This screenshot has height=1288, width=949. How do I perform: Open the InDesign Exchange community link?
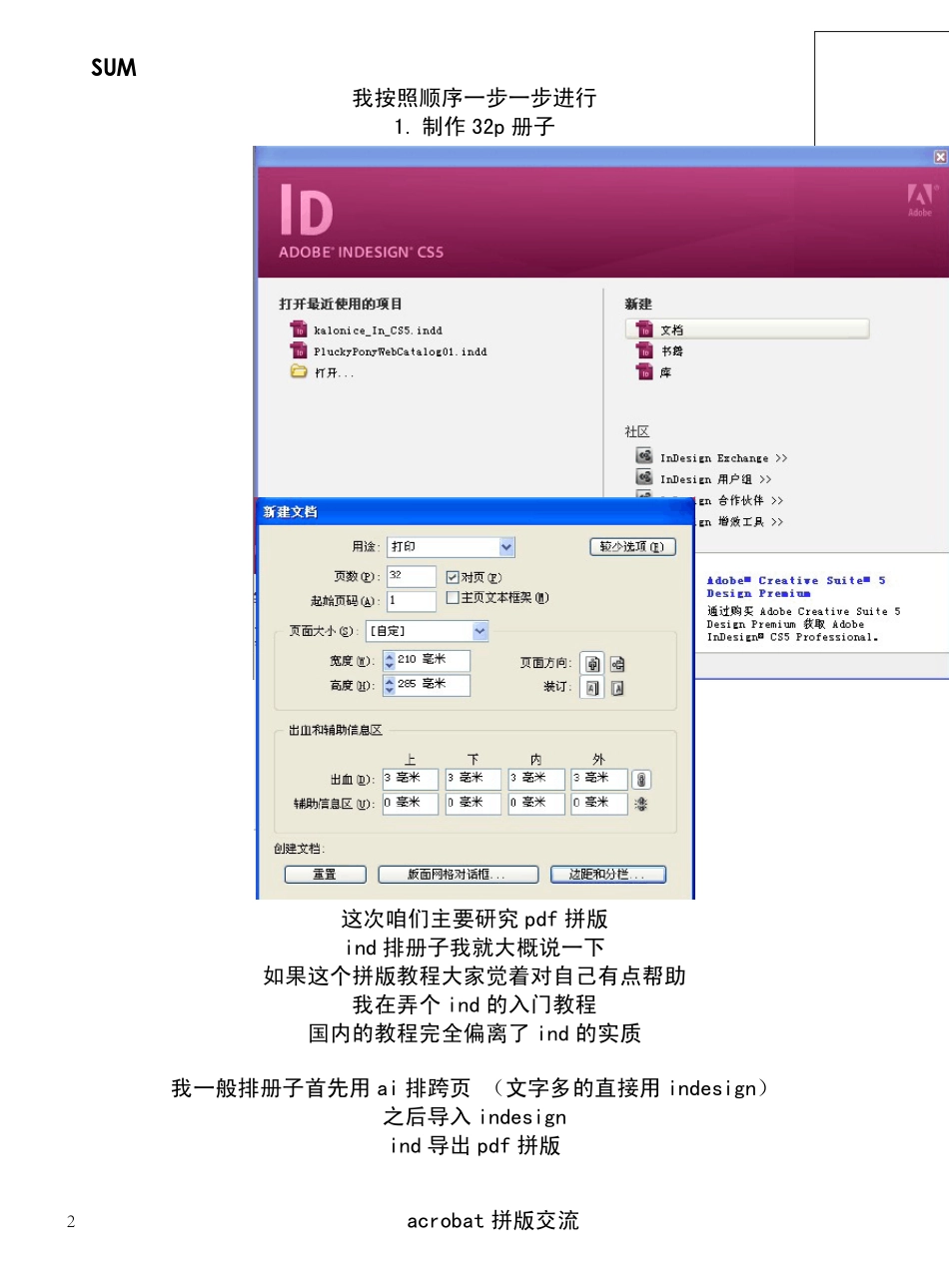(723, 458)
